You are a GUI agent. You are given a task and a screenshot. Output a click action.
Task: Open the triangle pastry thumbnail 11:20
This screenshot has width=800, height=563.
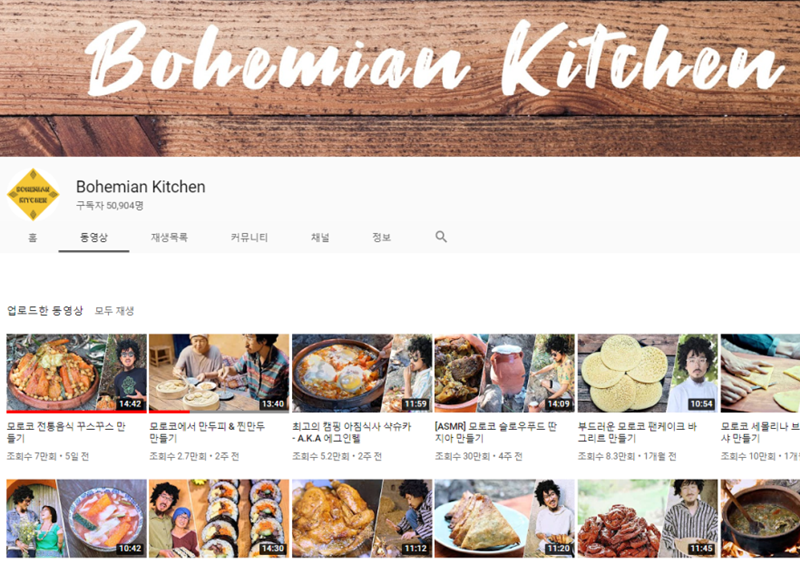pyautogui.click(x=505, y=518)
